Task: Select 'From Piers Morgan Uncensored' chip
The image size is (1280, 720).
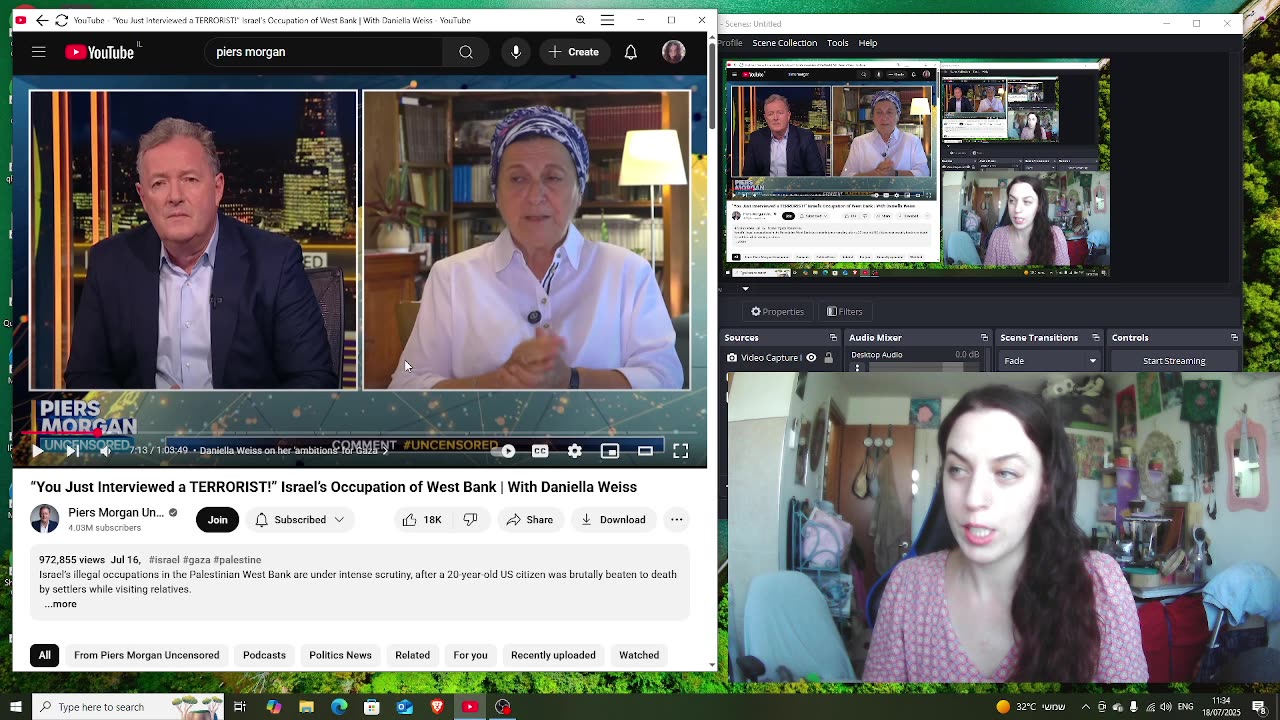Action: 147,655
